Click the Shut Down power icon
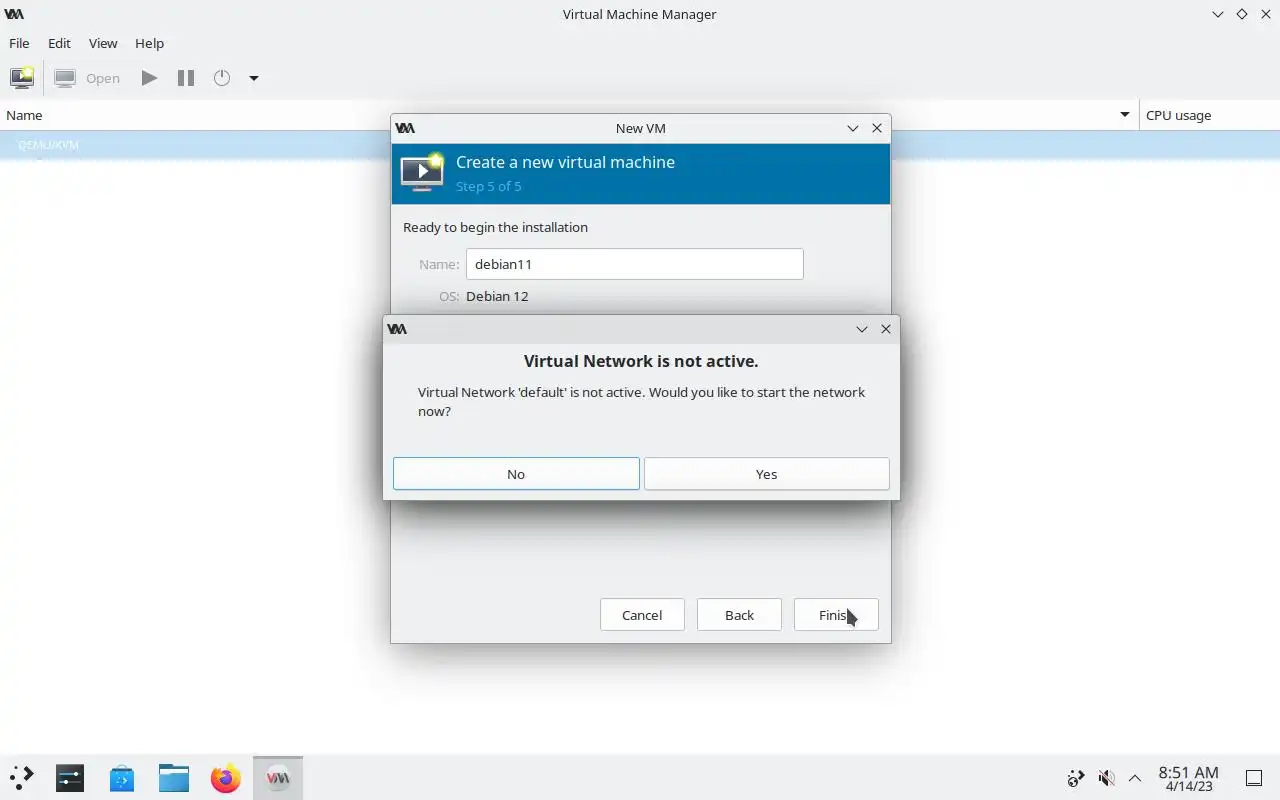 tap(222, 78)
